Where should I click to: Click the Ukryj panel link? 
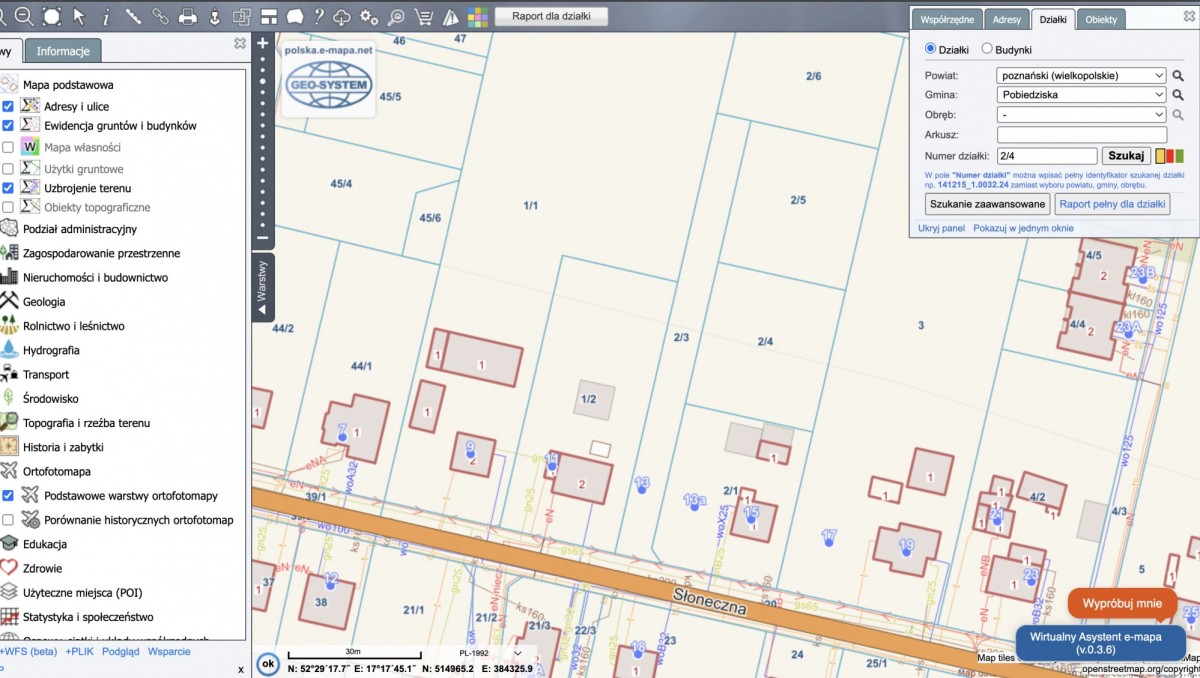point(941,228)
